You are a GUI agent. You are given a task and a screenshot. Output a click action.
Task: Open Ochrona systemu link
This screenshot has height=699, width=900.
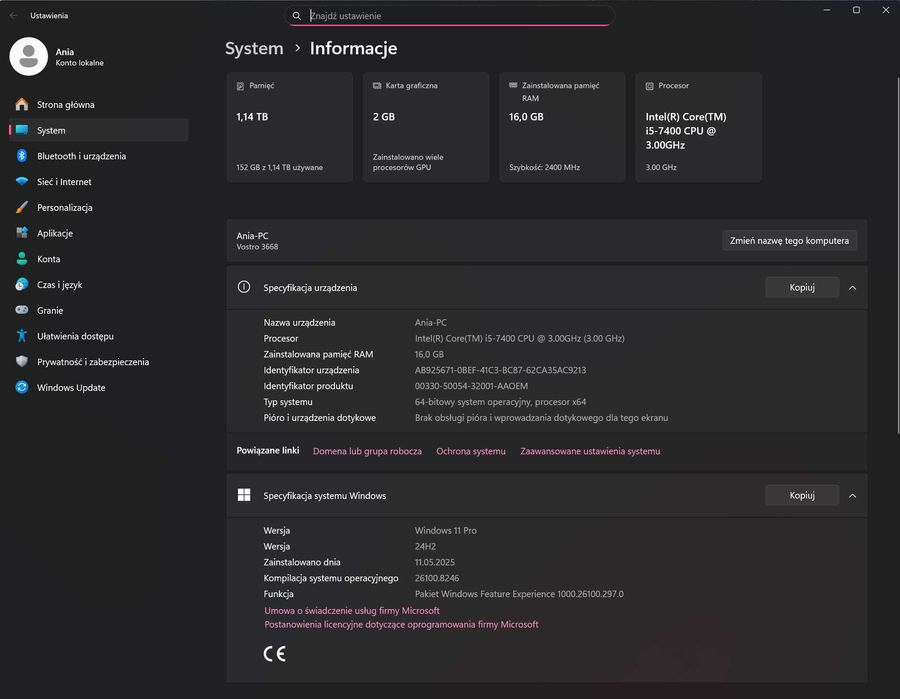[x=471, y=451]
